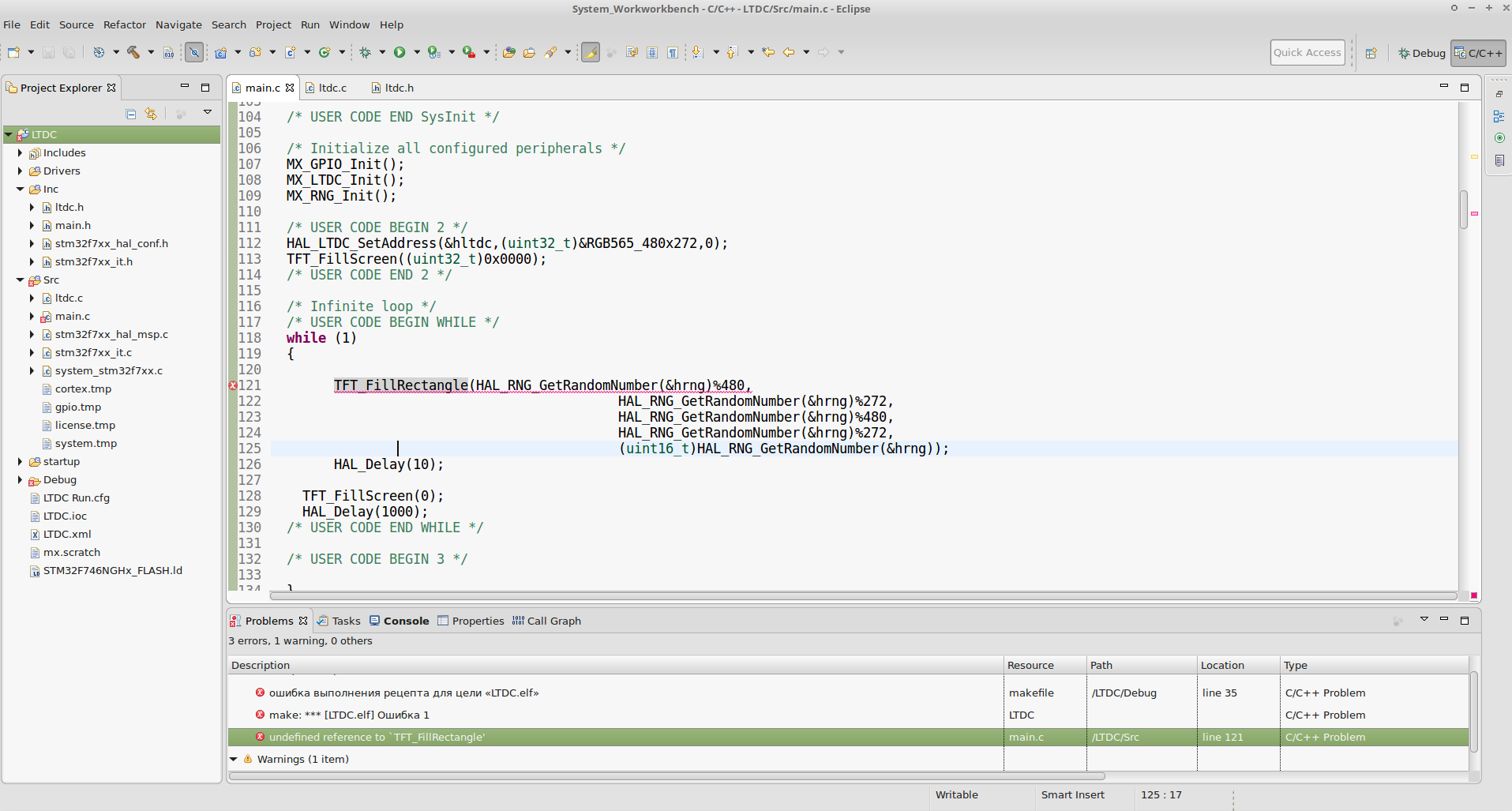Click the Open Perspective icon

coord(1371,53)
